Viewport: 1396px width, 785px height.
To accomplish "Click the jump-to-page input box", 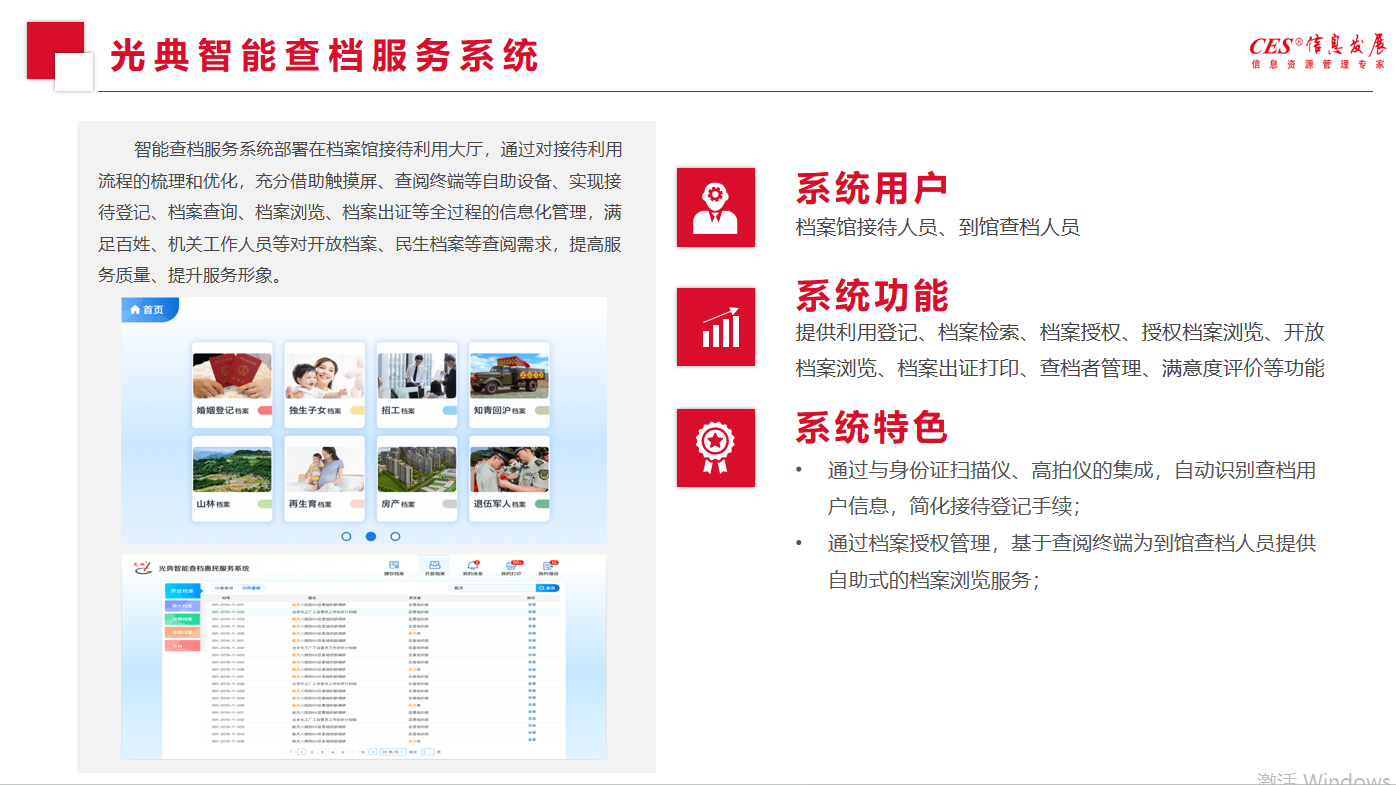I will (x=428, y=750).
